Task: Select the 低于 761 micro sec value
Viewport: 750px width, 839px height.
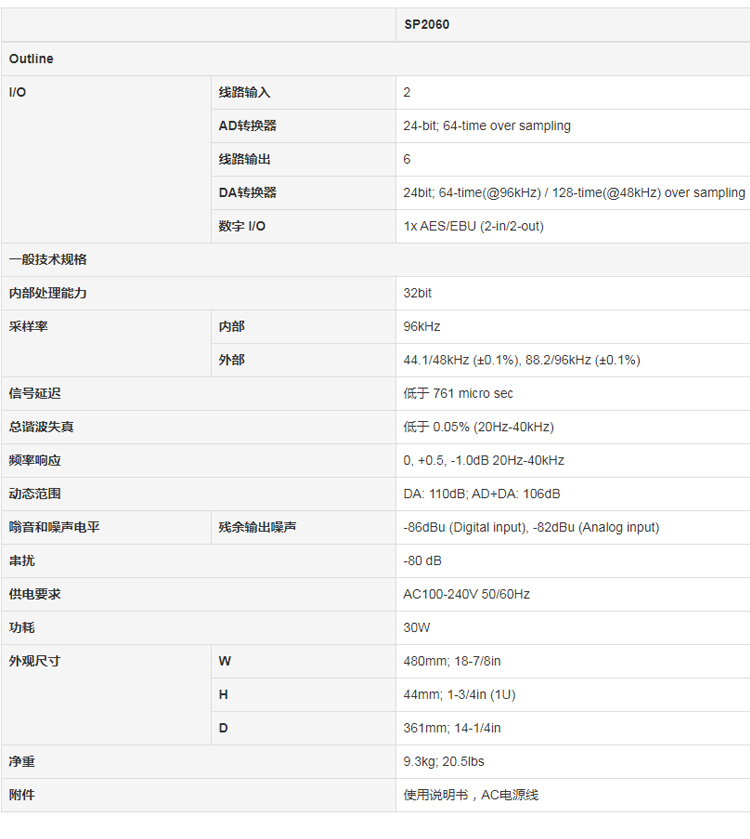Action: (458, 393)
